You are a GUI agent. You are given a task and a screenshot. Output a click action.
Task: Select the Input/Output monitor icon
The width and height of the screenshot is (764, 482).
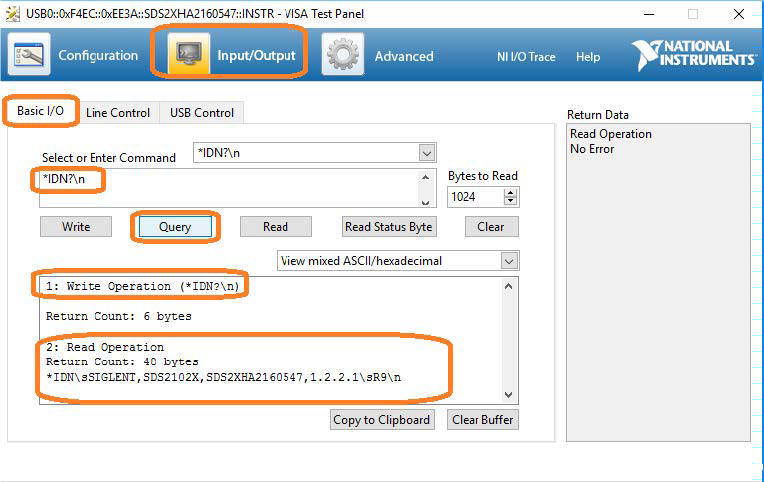tap(188, 55)
